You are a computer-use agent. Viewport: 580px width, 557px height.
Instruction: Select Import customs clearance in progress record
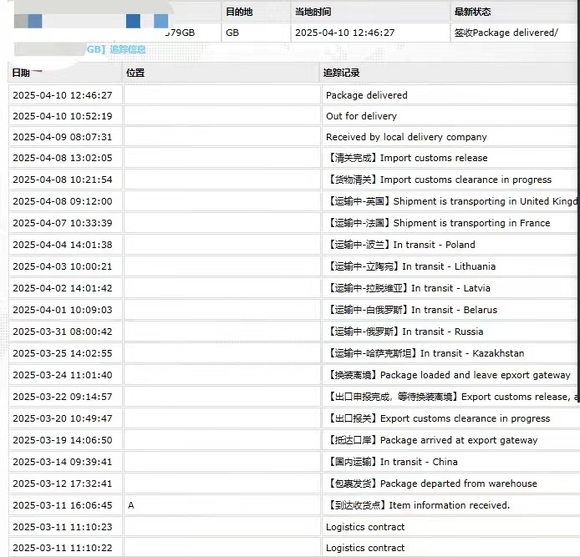439,179
